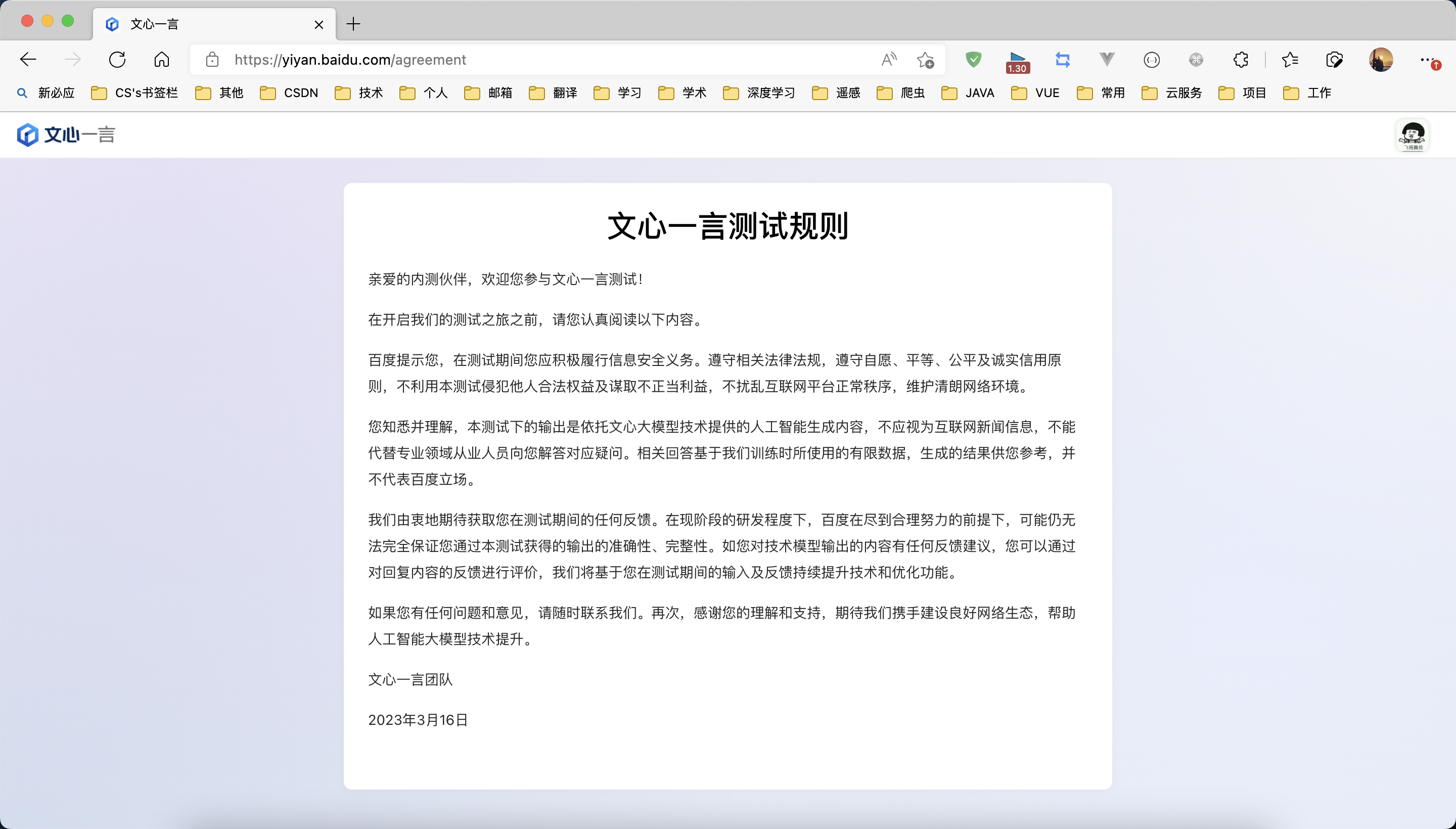The width and height of the screenshot is (1456, 829).
Task: Open the user avatar on page header
Action: tap(1412, 135)
